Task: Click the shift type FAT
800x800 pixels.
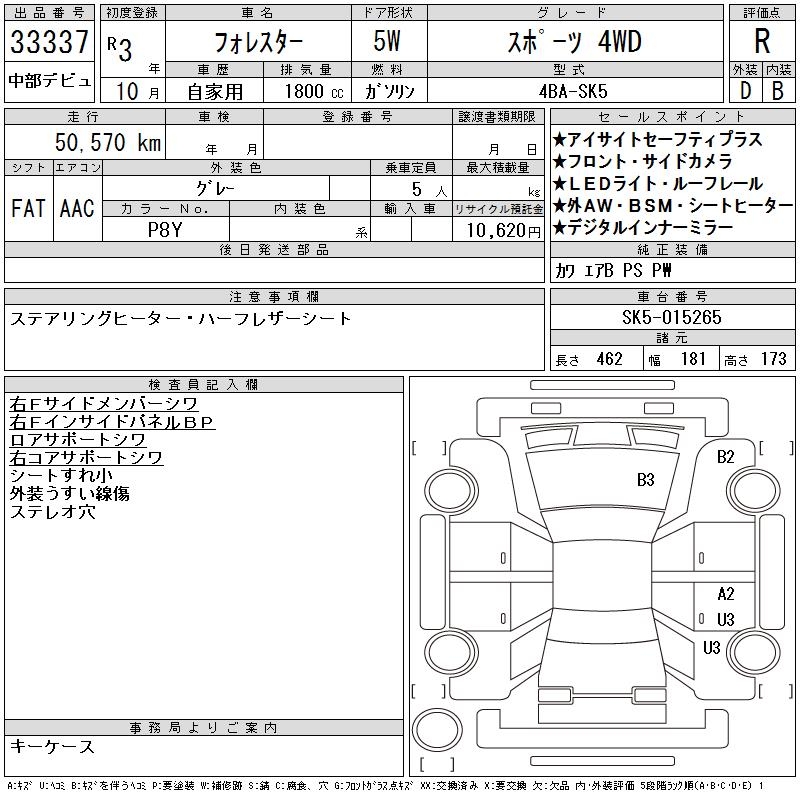Action: coord(28,208)
